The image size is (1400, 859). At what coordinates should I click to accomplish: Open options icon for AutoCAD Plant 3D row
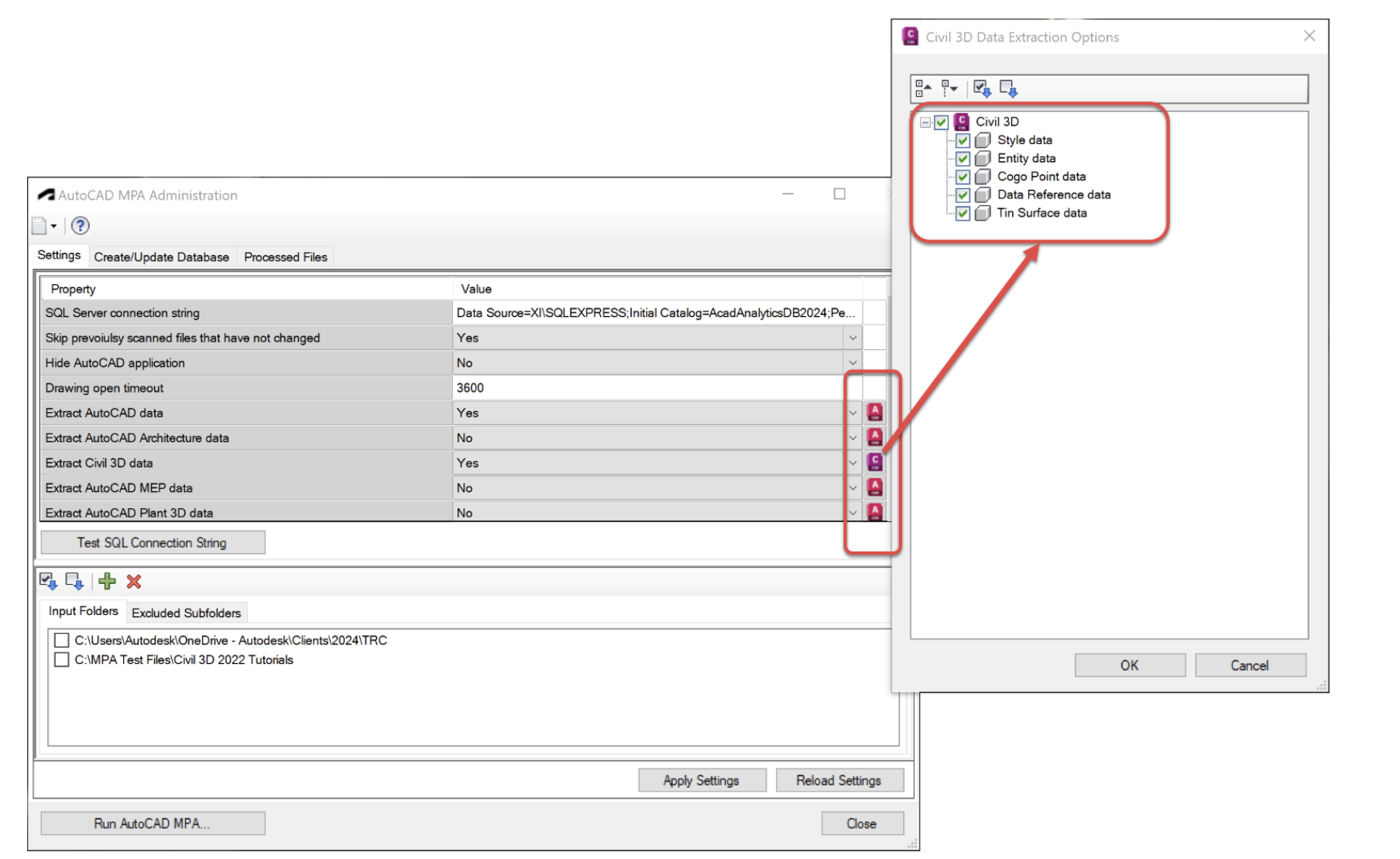pyautogui.click(x=875, y=512)
